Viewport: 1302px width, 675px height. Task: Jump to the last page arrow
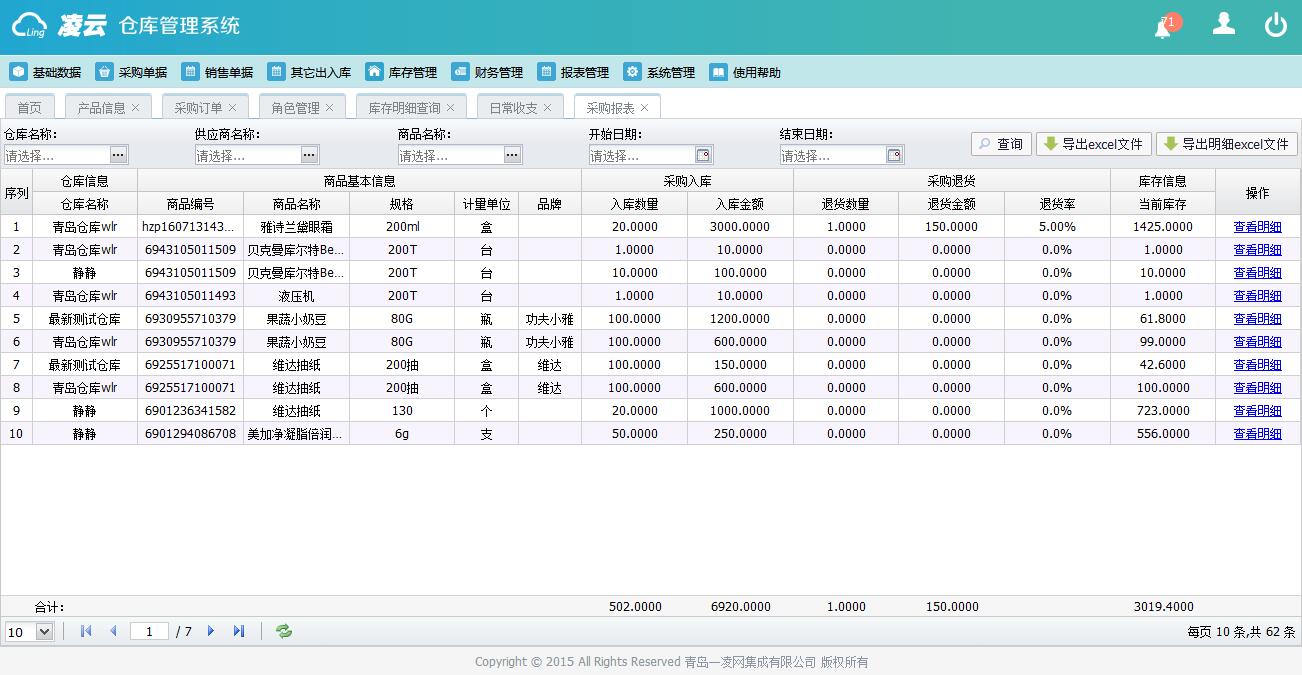(x=239, y=631)
